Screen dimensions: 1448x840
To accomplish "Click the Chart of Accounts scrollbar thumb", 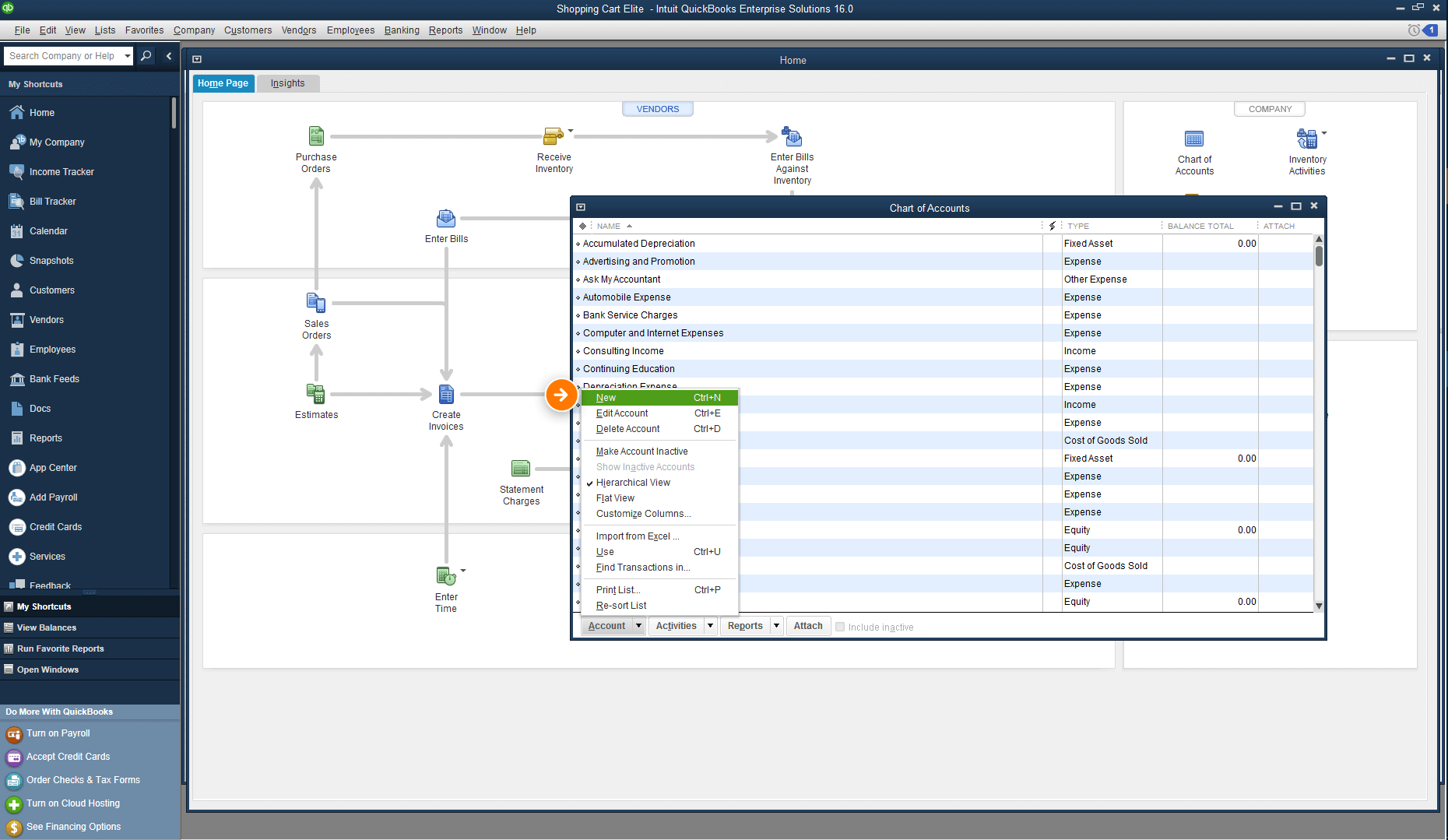I will click(x=1319, y=255).
